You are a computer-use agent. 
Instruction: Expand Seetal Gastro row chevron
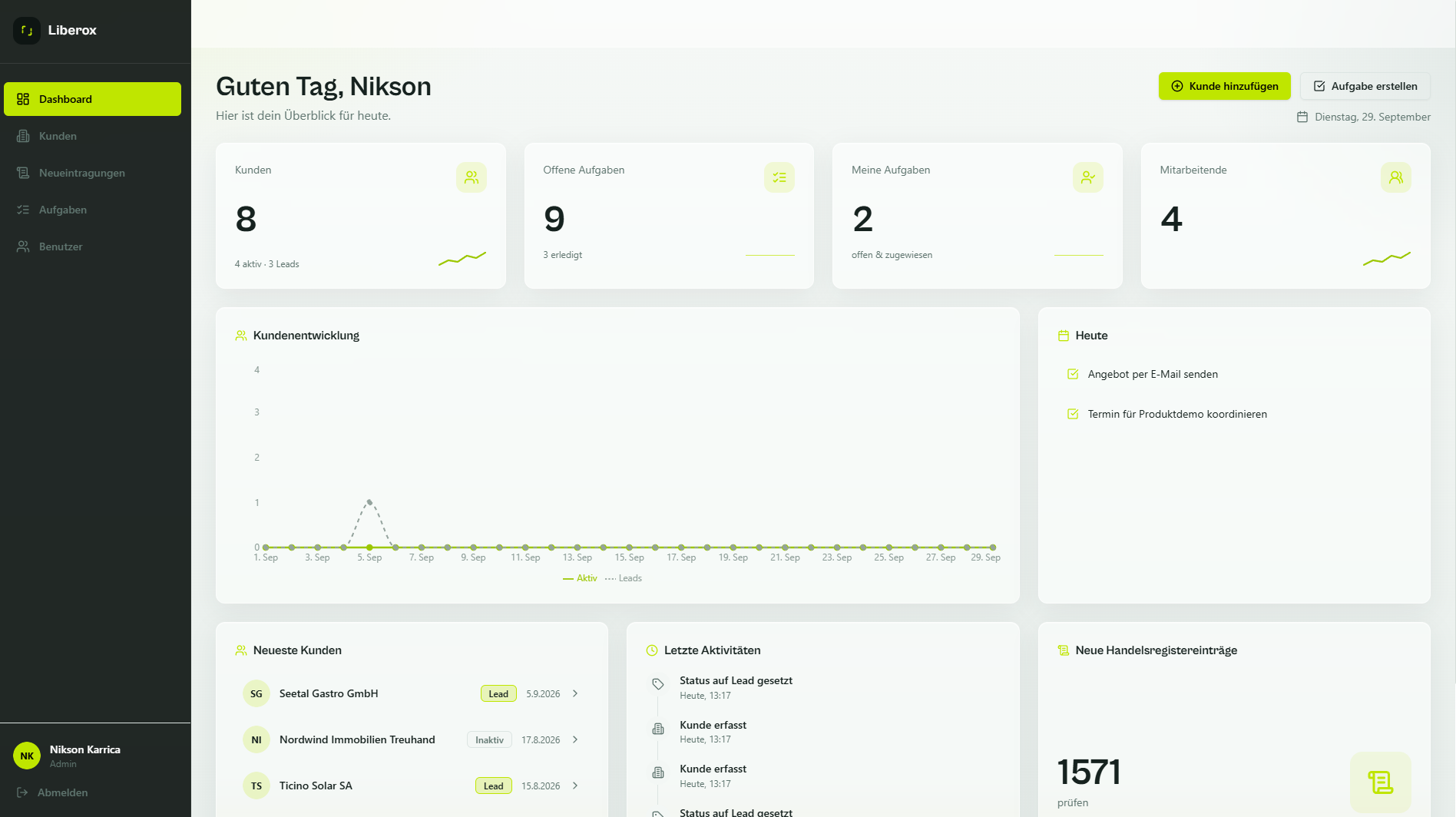pyautogui.click(x=575, y=693)
